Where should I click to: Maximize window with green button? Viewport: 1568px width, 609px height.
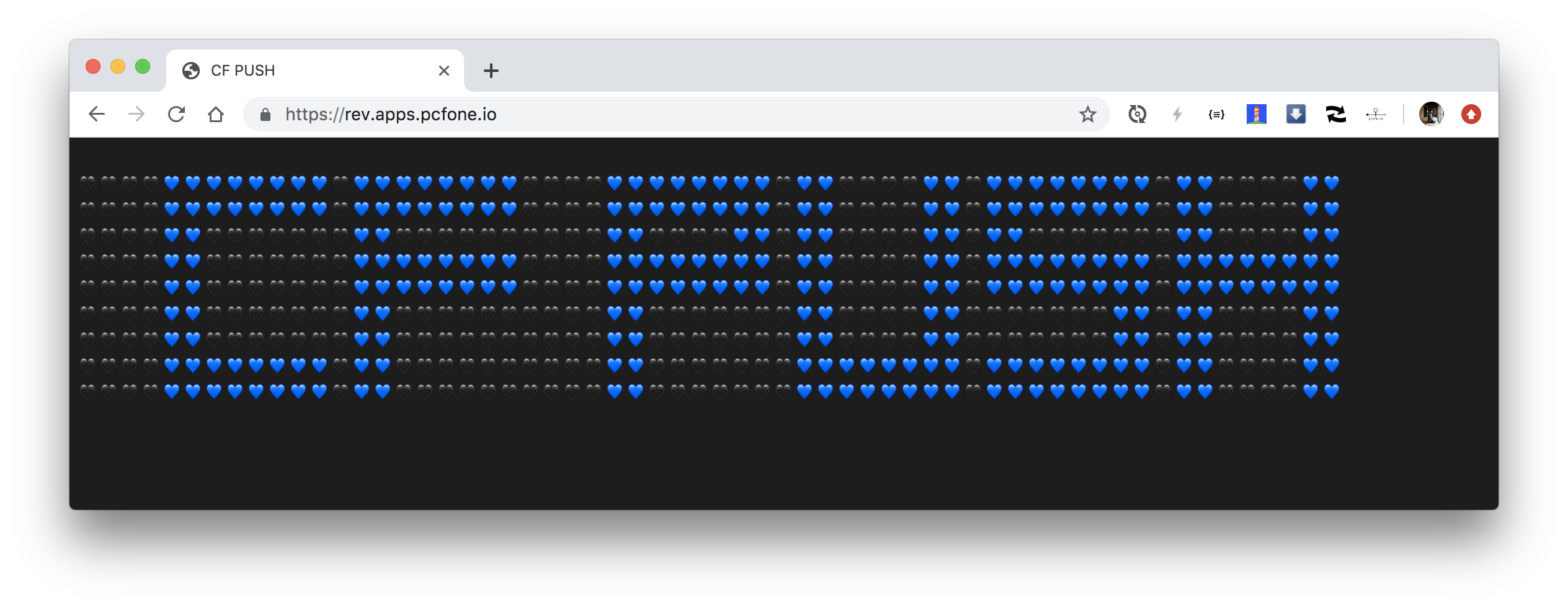(x=143, y=66)
